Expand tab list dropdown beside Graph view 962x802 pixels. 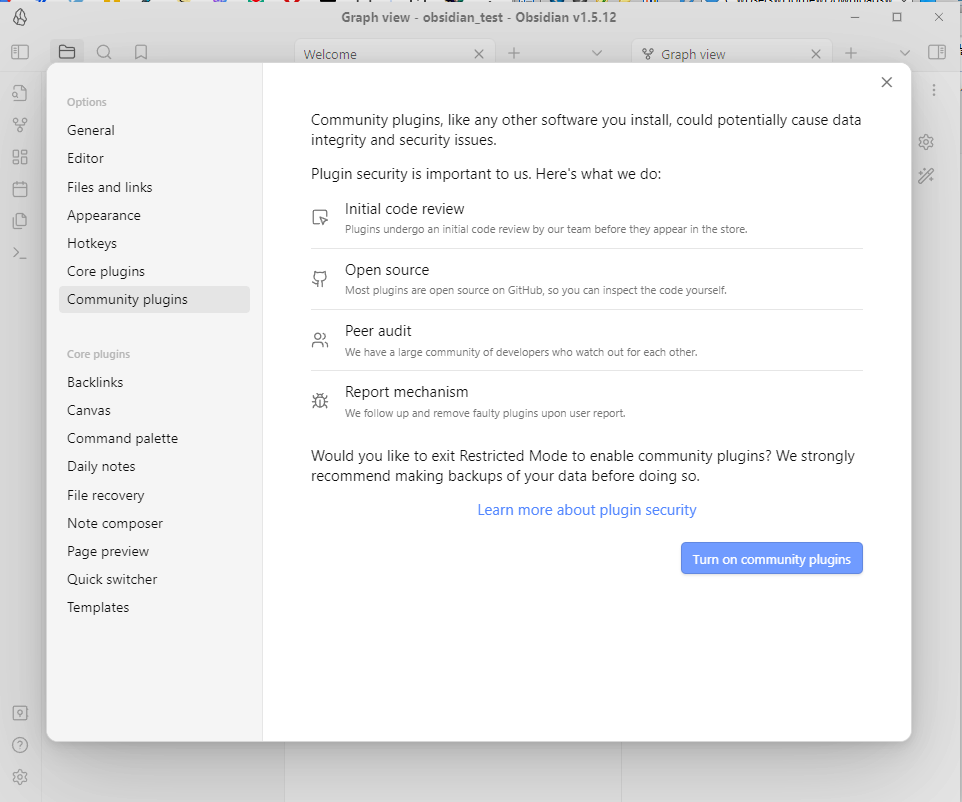click(905, 53)
